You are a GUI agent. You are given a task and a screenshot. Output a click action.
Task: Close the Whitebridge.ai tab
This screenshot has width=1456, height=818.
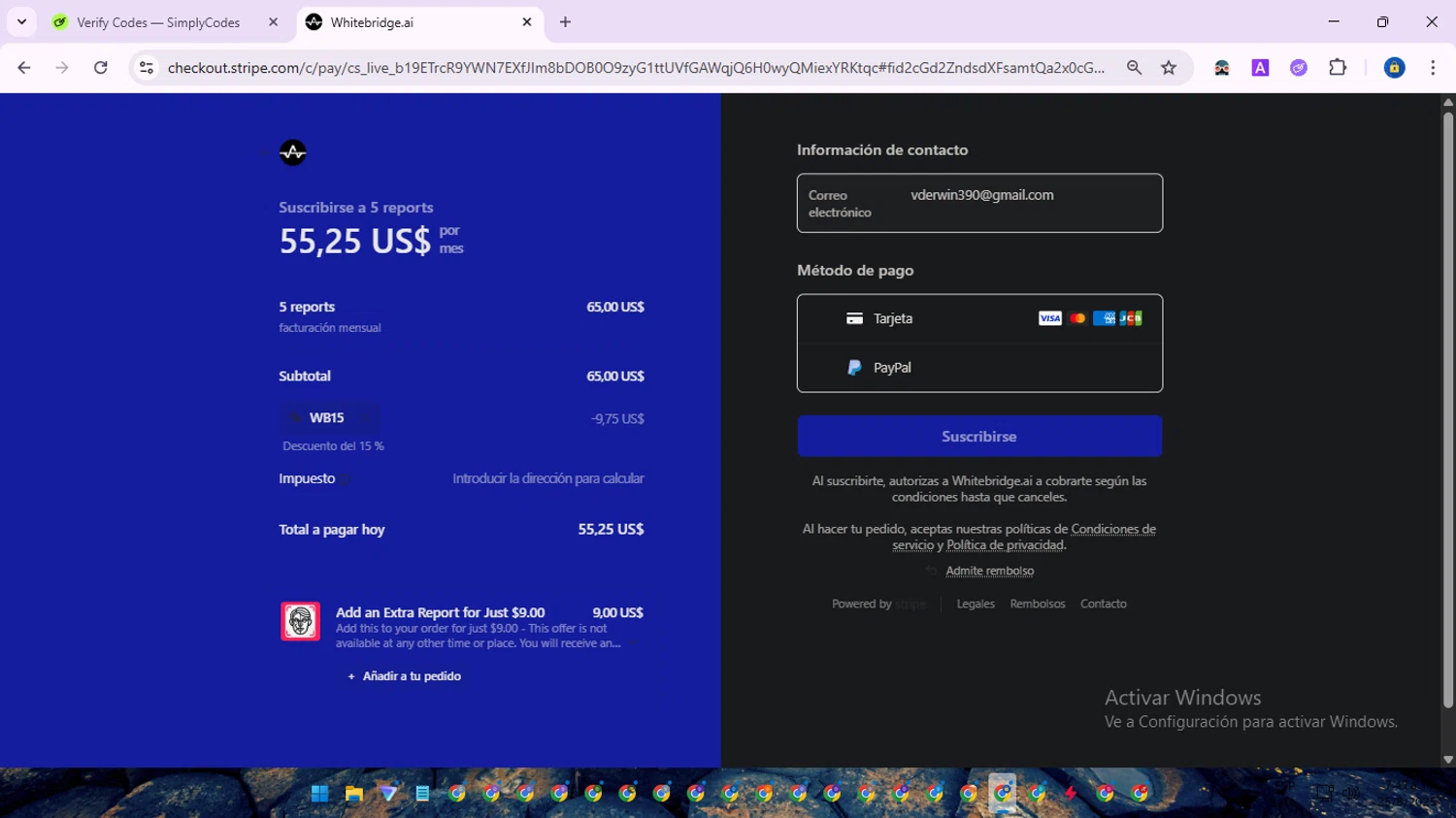click(527, 22)
